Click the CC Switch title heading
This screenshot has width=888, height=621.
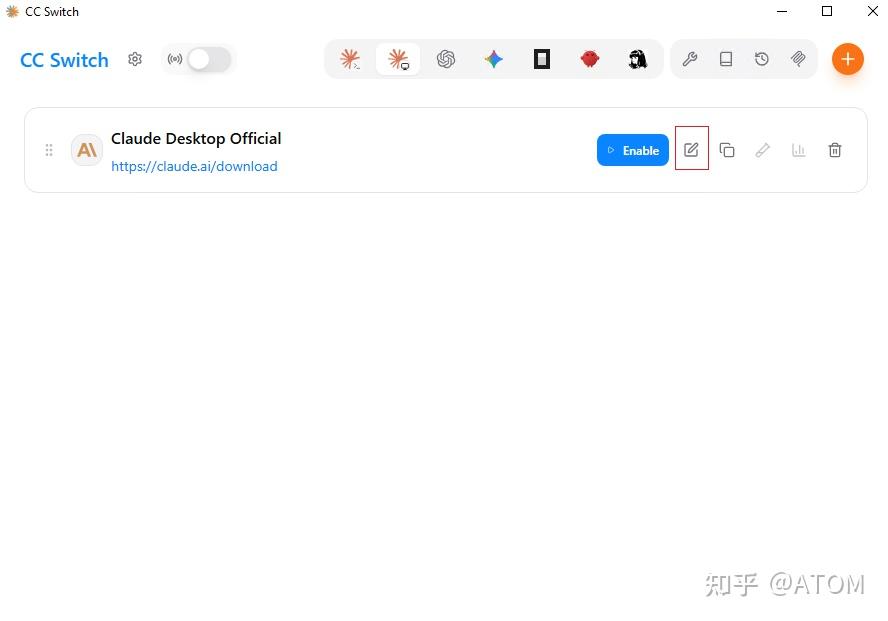[x=64, y=60]
